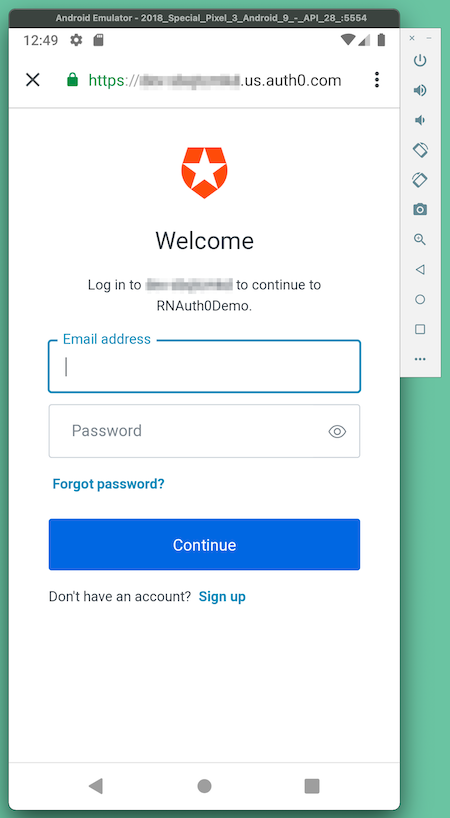Open emulator extended controls three dots

(420, 359)
